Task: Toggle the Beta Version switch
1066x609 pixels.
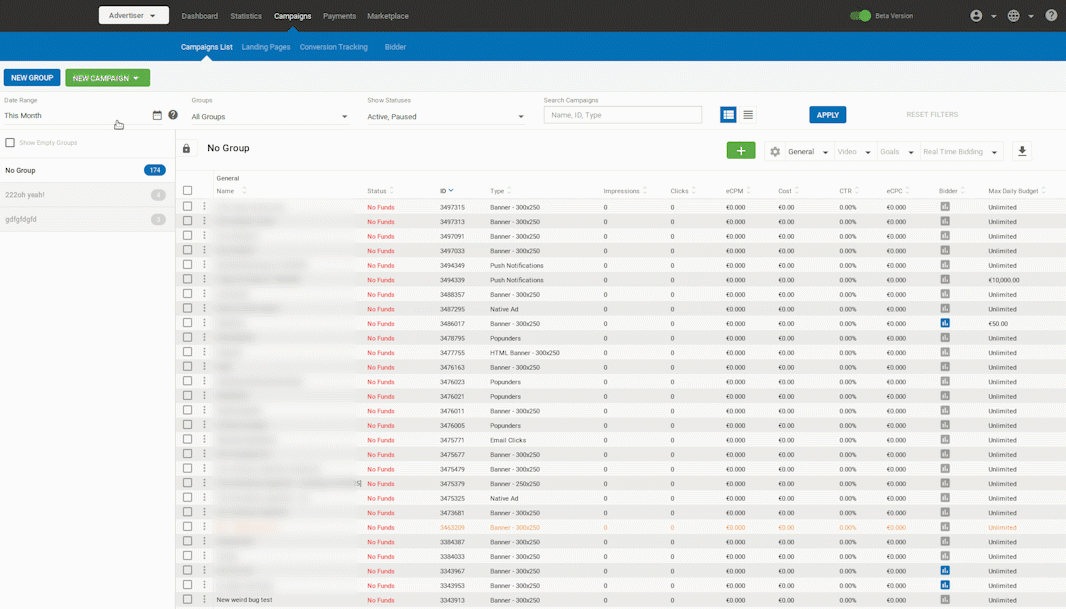Action: click(860, 16)
